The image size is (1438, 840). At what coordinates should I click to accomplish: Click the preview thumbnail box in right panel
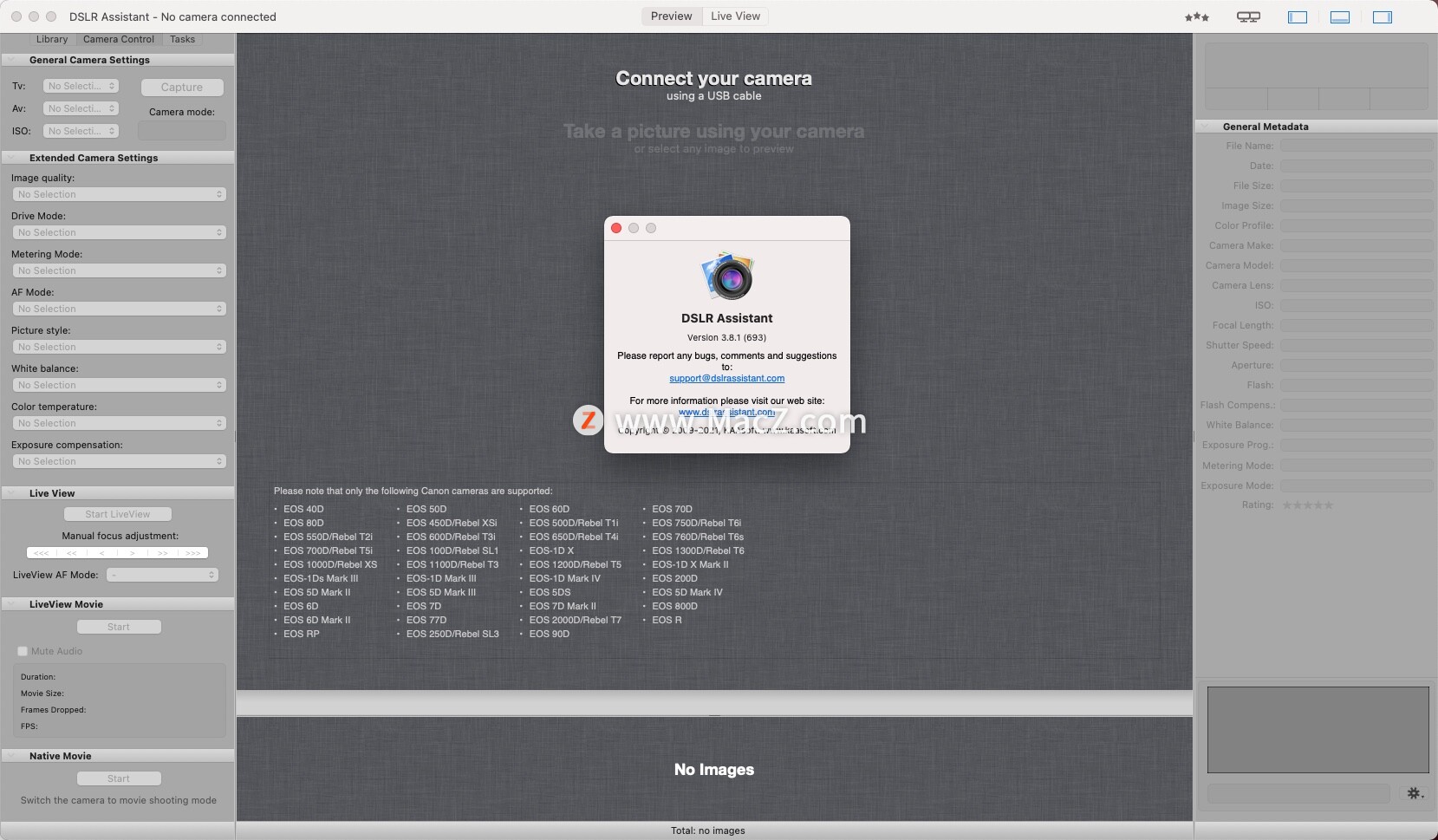[x=1318, y=730]
